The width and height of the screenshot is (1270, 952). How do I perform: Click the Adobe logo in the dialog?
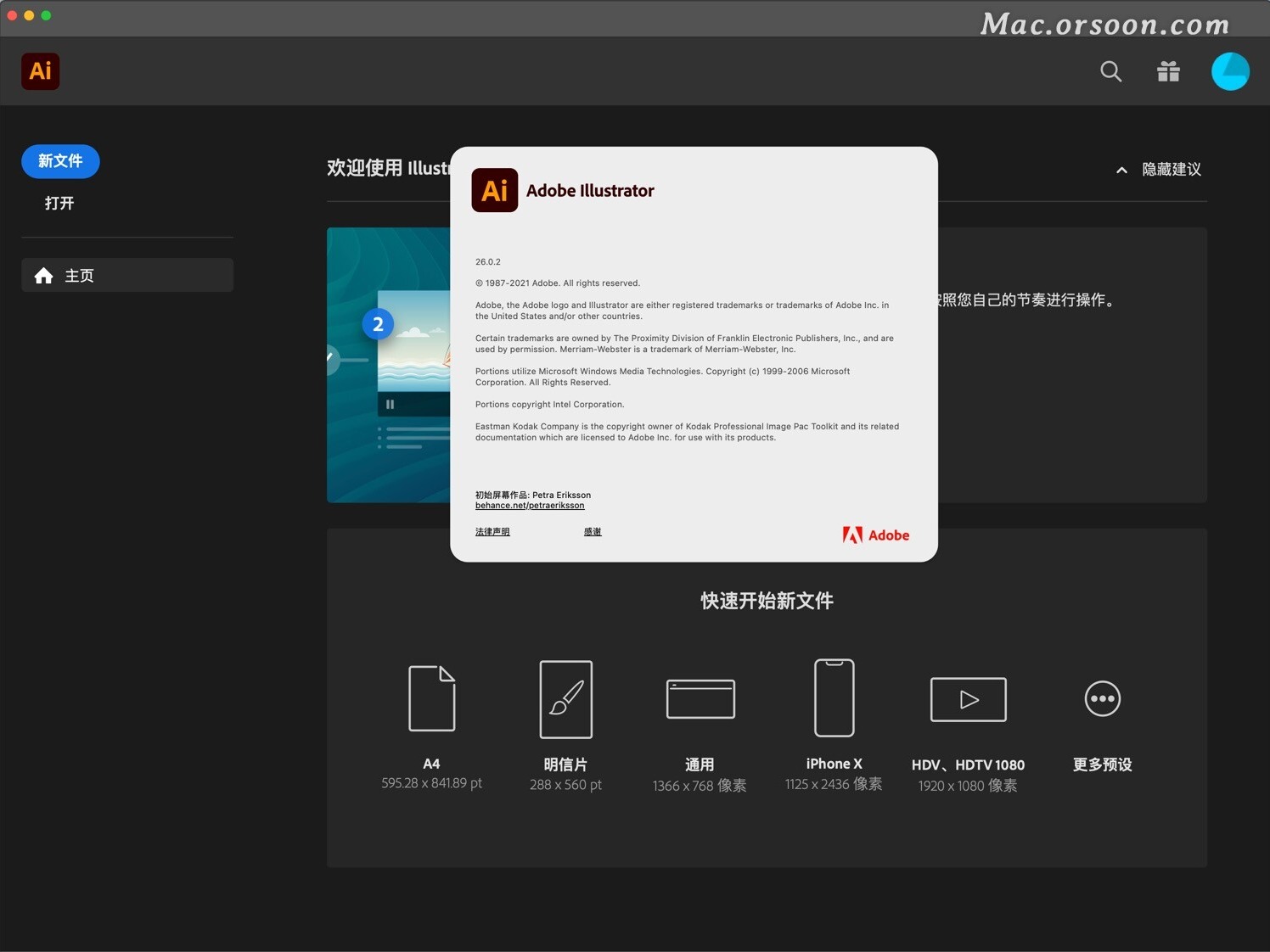[x=876, y=535]
